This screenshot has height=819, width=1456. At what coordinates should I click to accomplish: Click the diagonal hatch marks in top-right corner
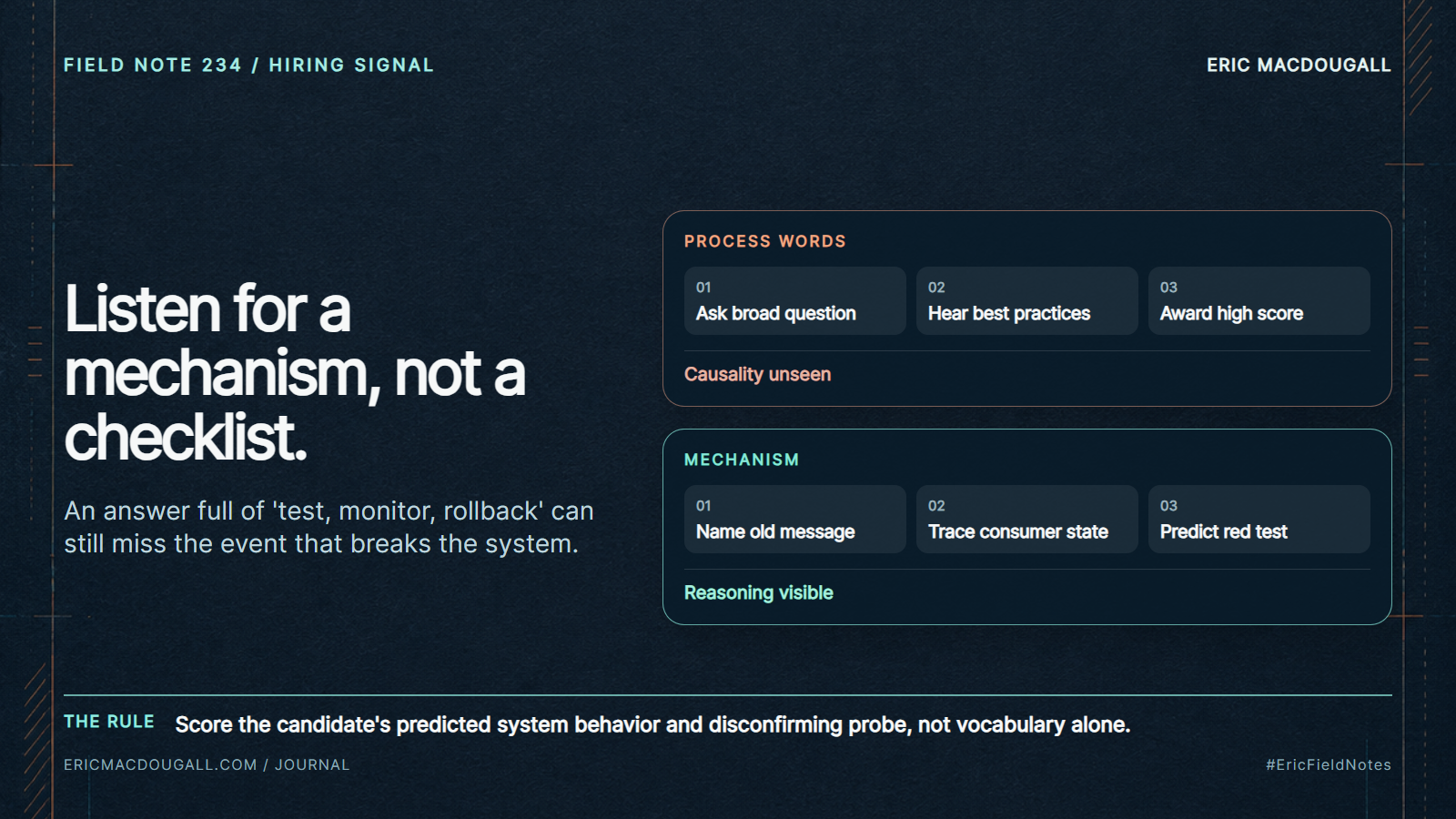(x=1420, y=55)
